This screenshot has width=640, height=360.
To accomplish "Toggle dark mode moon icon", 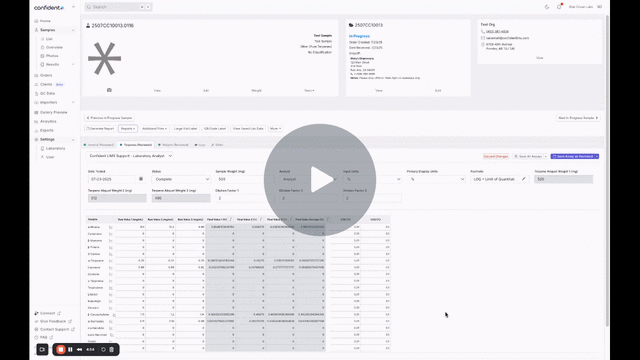I will click(x=547, y=7).
